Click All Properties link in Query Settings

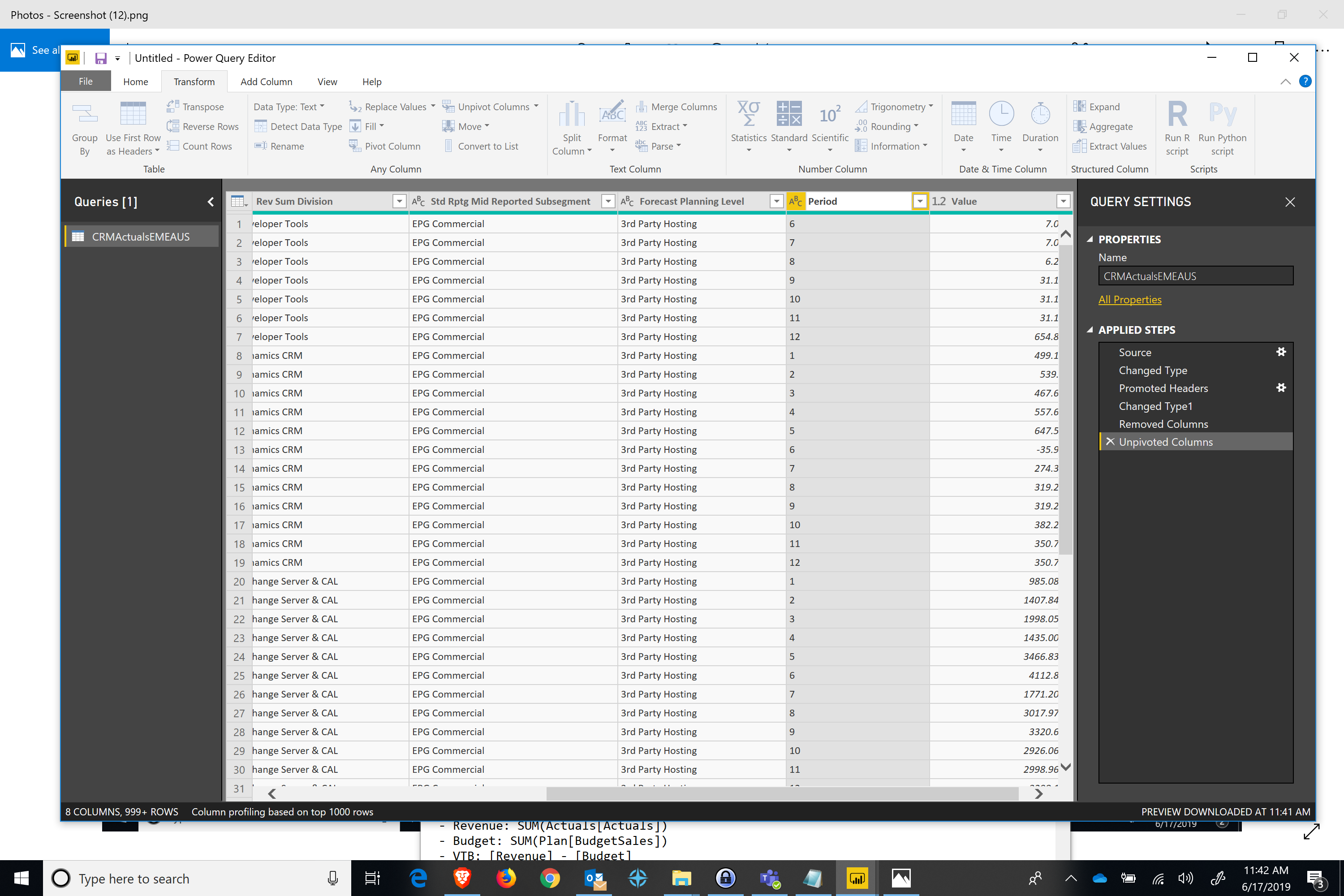(x=1129, y=299)
